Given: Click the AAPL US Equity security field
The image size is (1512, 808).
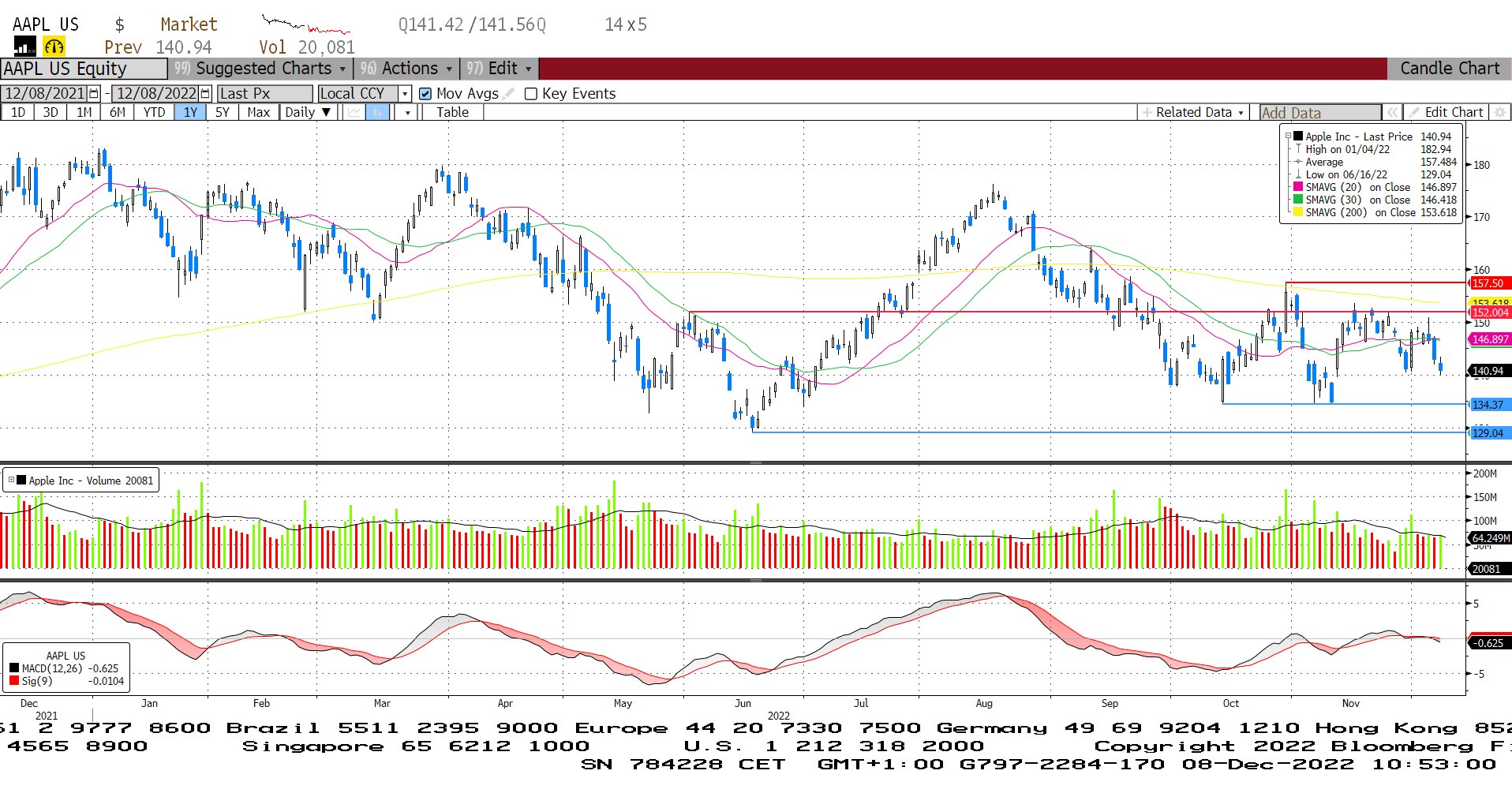Looking at the screenshot, I should coord(84,69).
